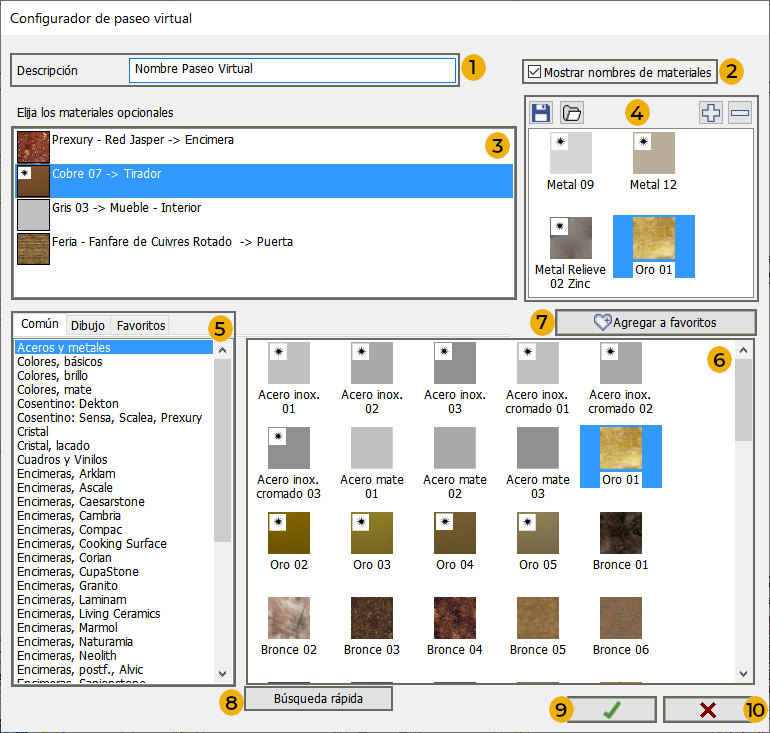Screen dimensions: 770x733
Task: Select the Bronce 04 material swatch
Action: [454, 618]
